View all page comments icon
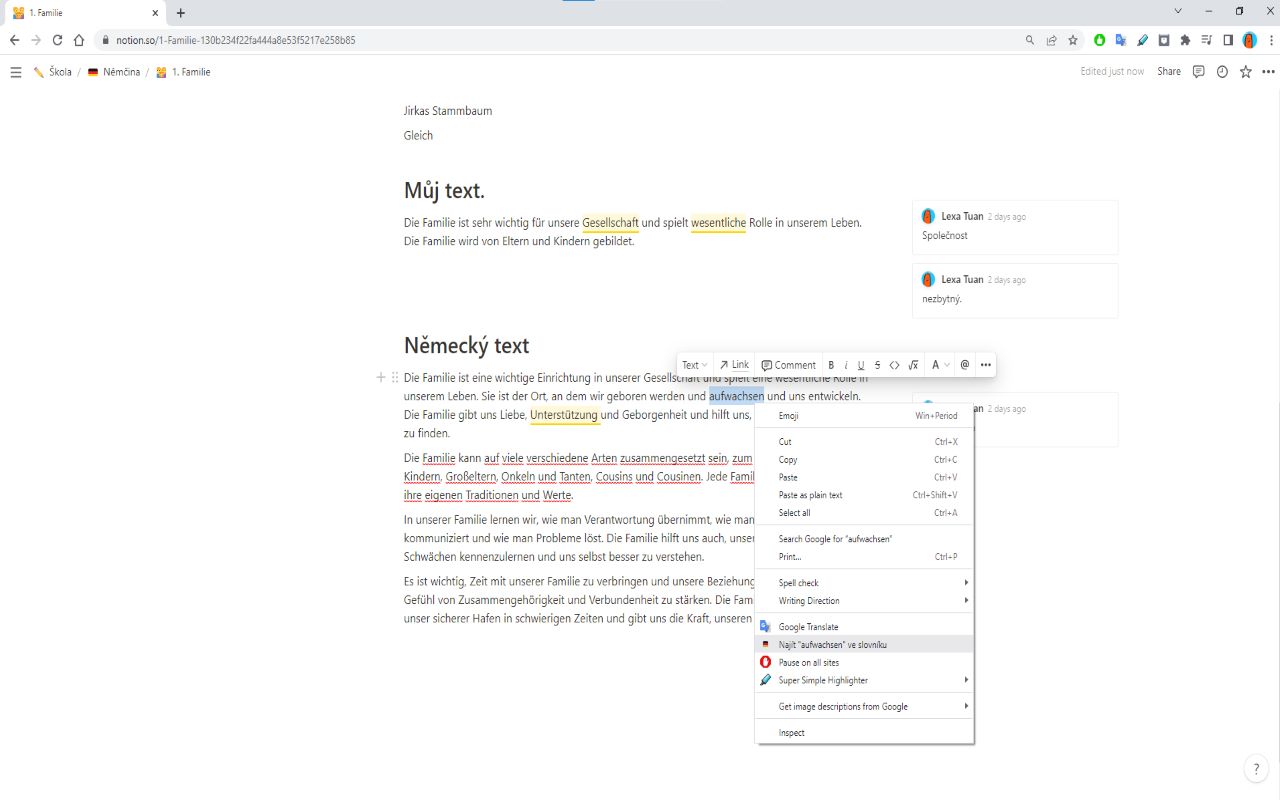The height and width of the screenshot is (800, 1280). [x=1198, y=72]
